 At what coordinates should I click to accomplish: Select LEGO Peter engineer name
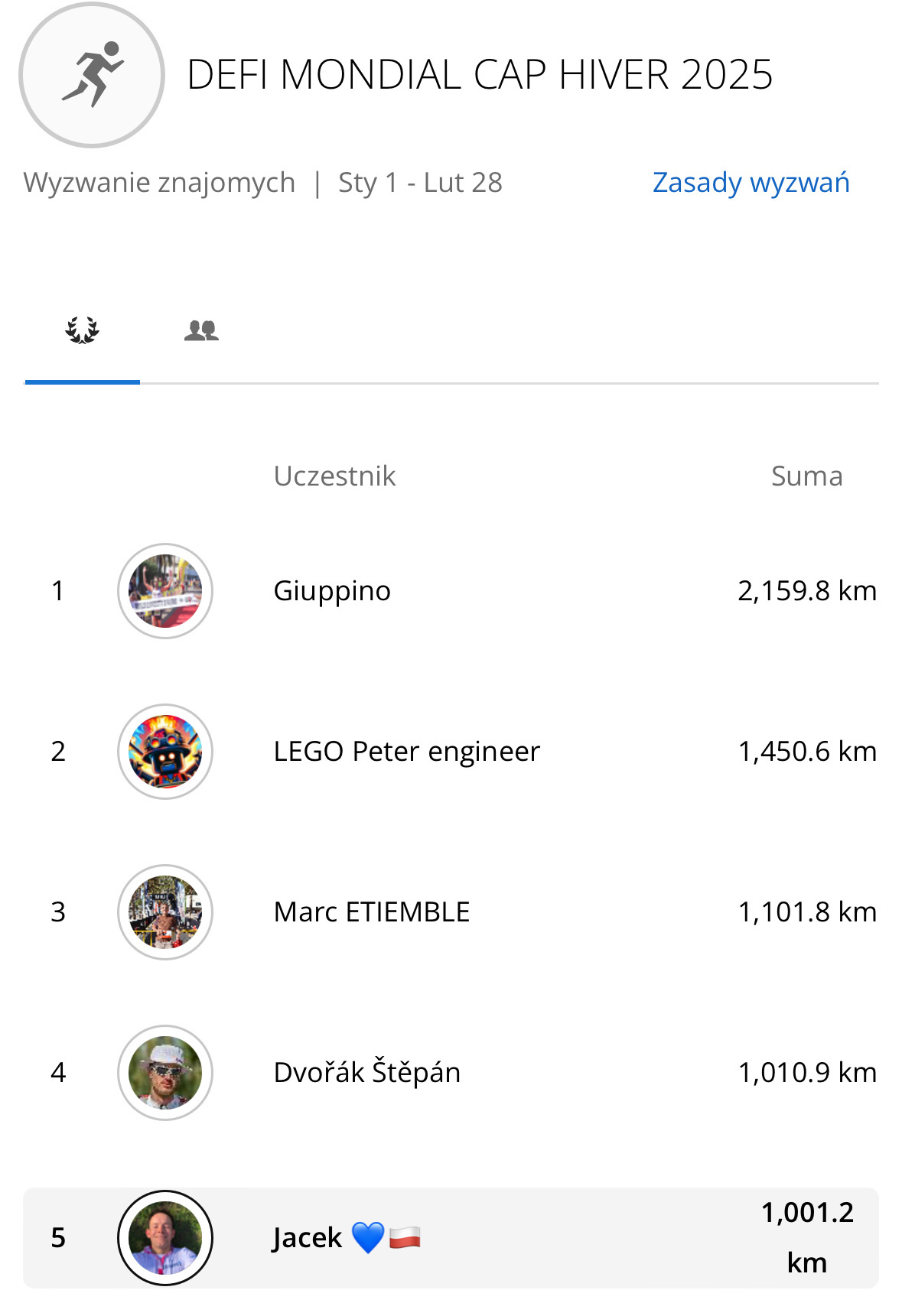406,752
